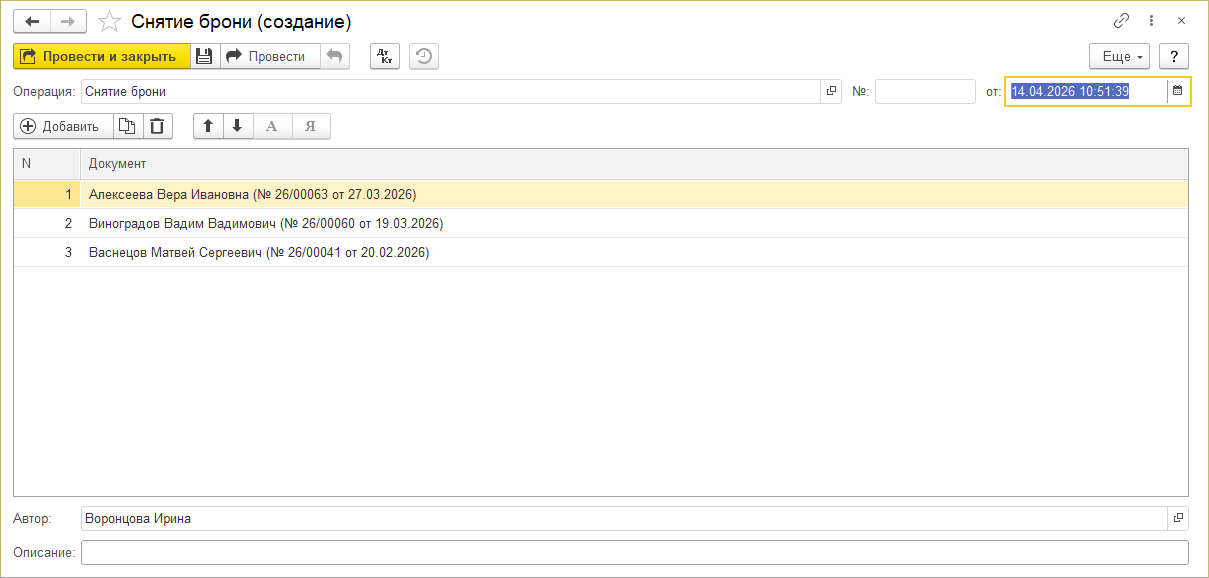Click into the Описание input field
Viewport: 1209px width, 578px height.
[x=634, y=552]
